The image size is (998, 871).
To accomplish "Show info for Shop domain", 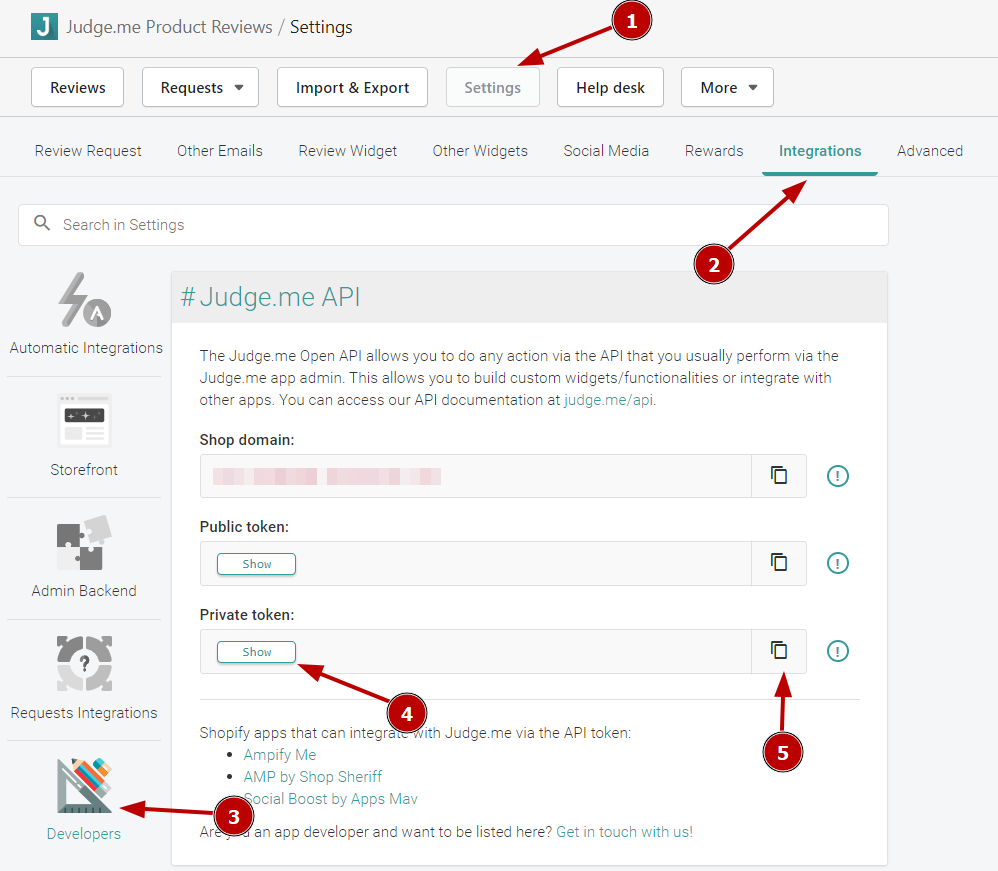I will [x=838, y=476].
